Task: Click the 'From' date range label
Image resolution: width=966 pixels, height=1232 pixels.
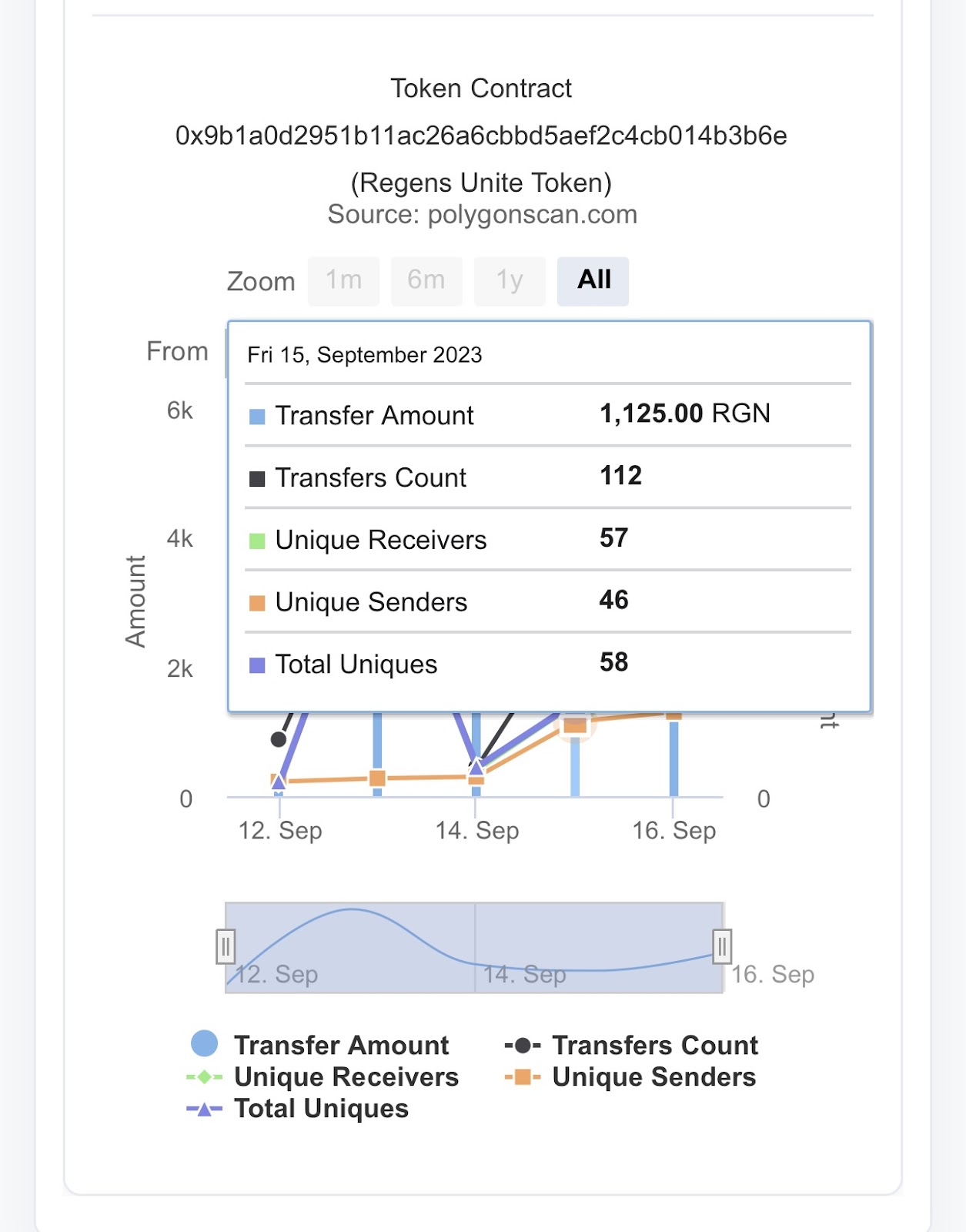Action: [177, 351]
